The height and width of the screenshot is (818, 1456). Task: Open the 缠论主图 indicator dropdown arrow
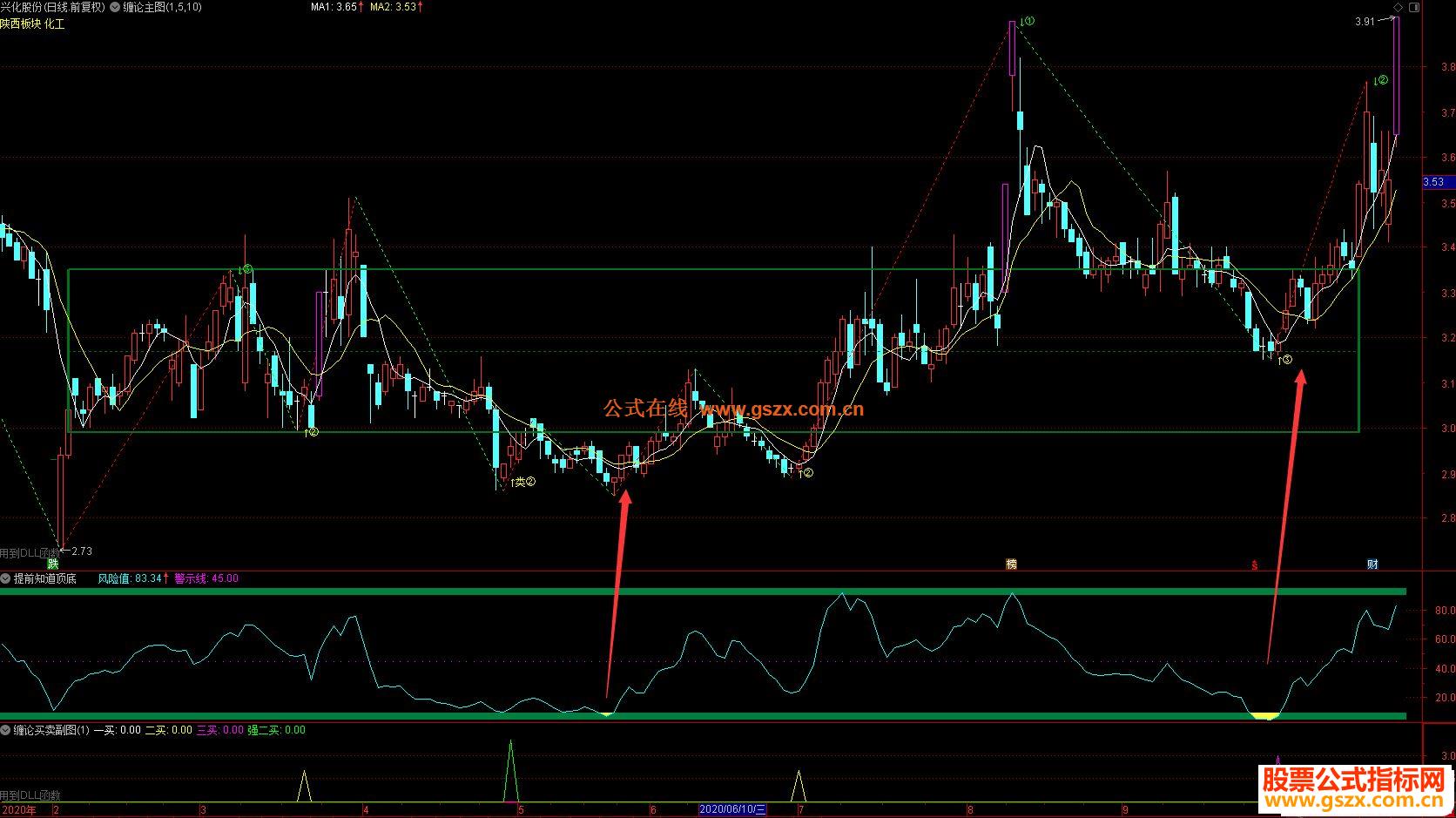pos(116,7)
